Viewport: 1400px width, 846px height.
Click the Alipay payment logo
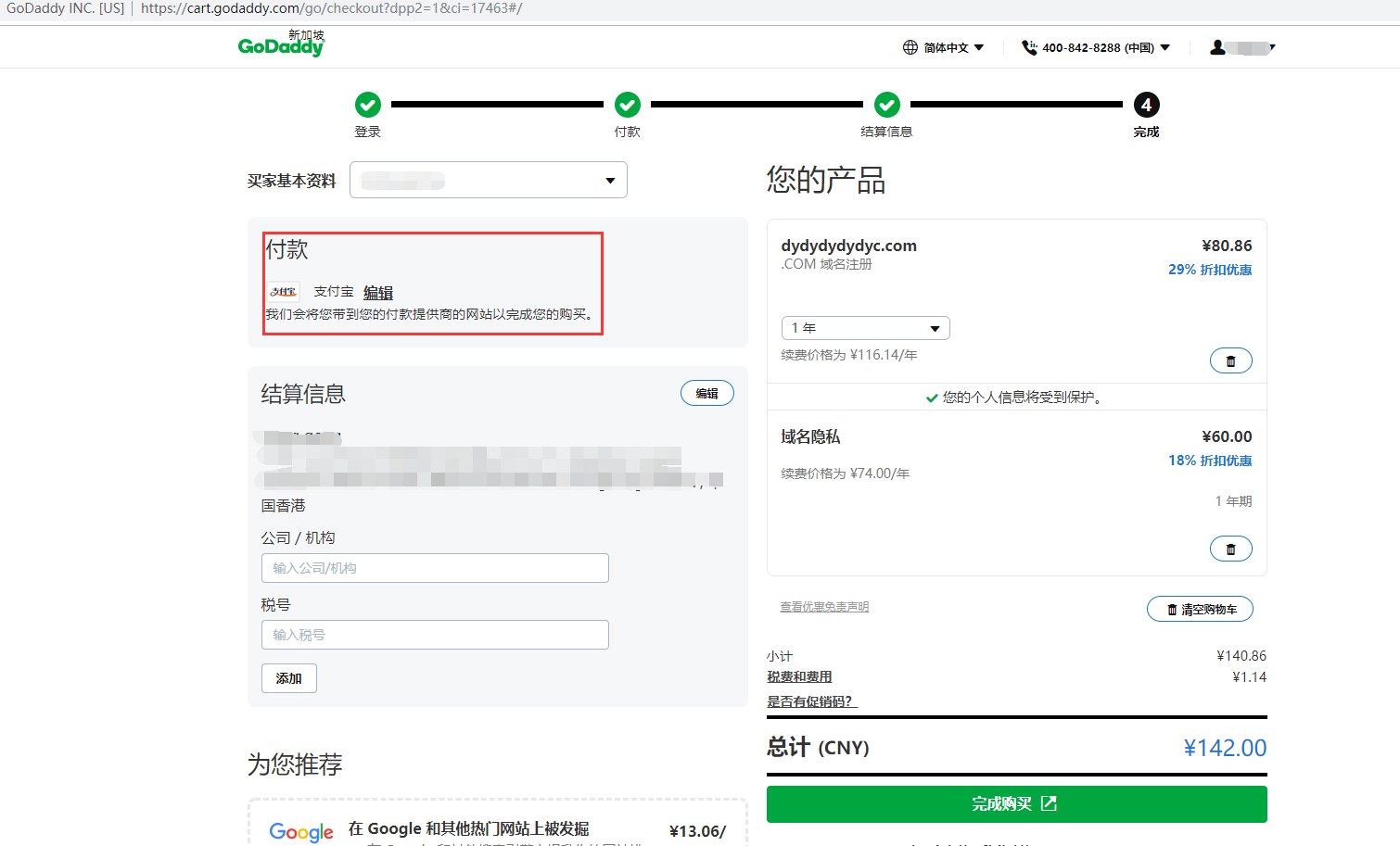click(284, 292)
